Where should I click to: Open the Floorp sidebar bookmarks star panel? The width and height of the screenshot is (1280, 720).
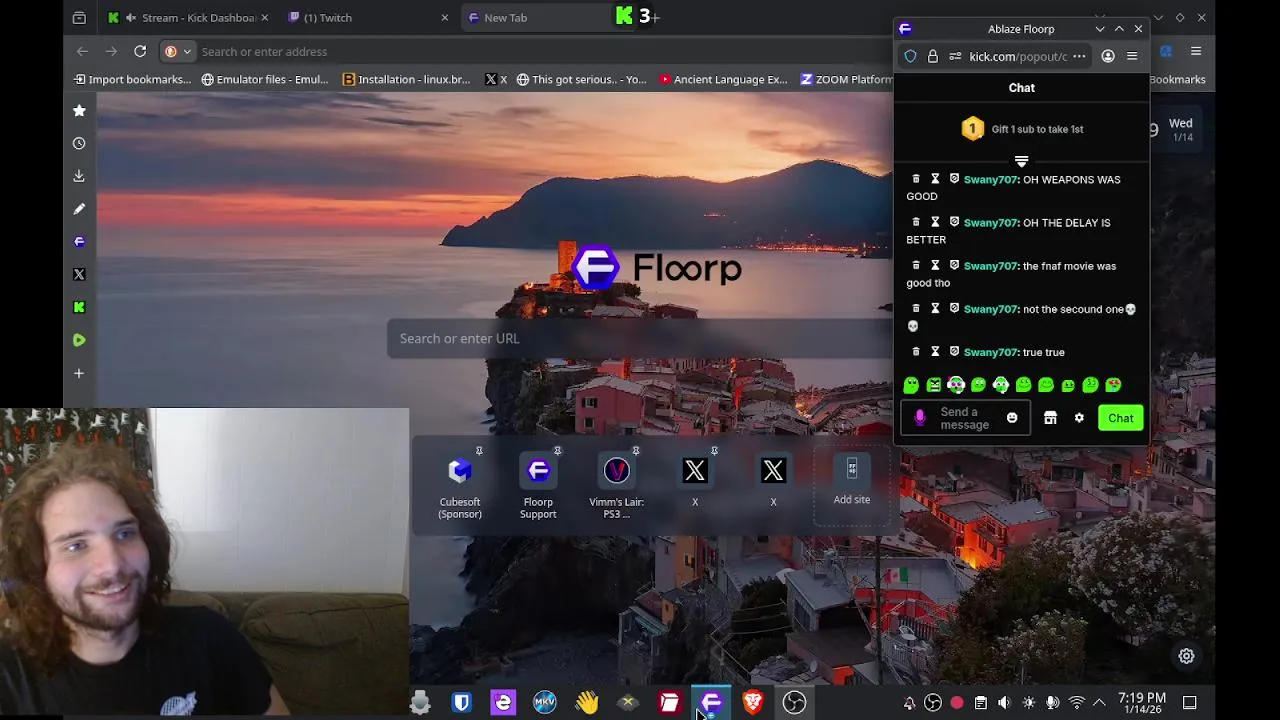point(79,111)
